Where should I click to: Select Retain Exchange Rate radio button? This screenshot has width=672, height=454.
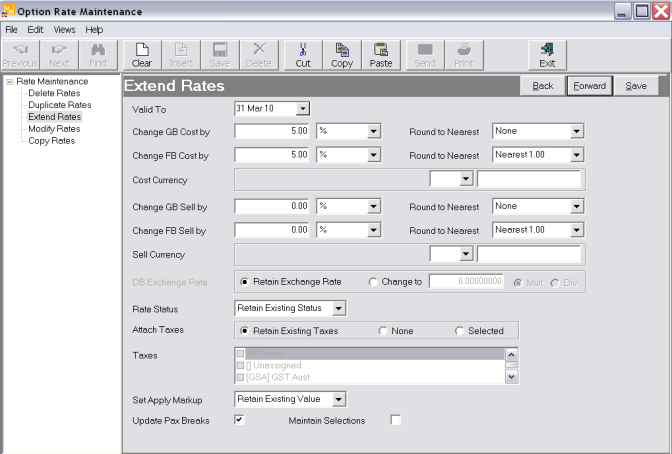244,282
